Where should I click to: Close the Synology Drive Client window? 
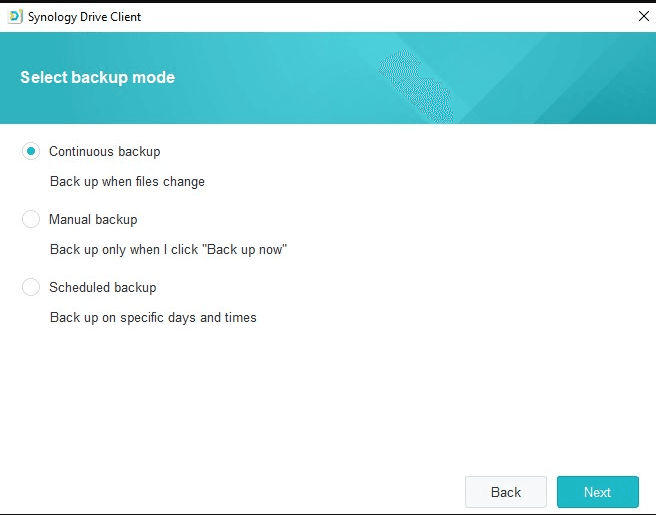pyautogui.click(x=643, y=16)
